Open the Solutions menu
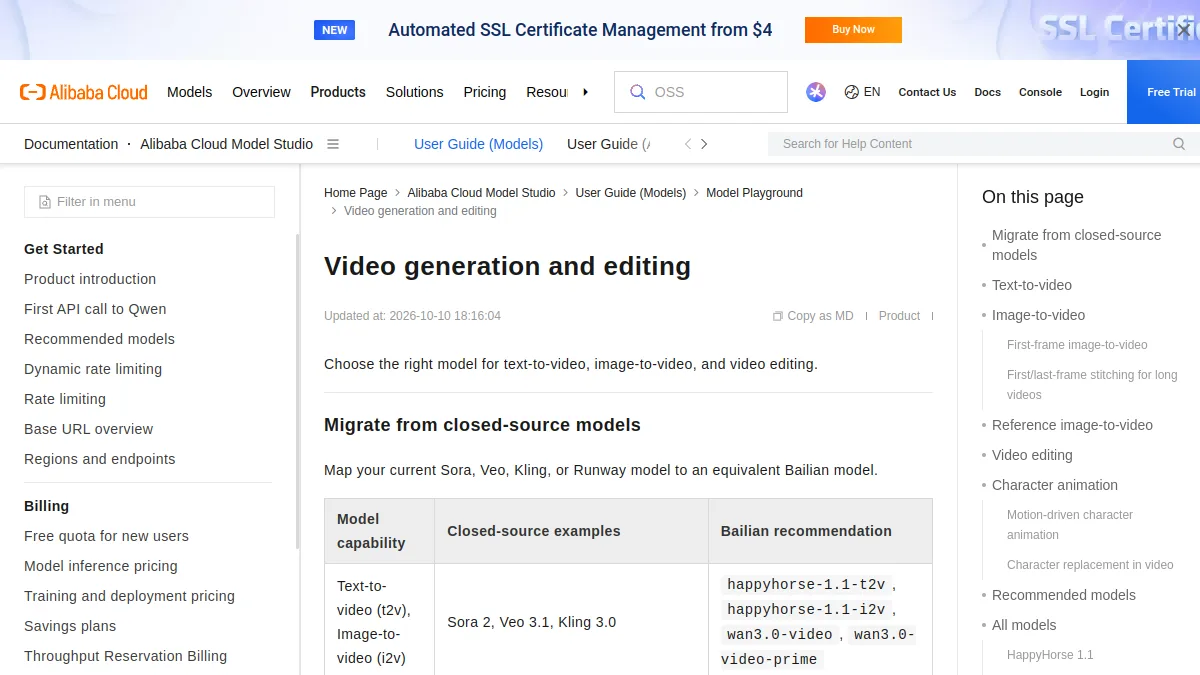 click(414, 92)
